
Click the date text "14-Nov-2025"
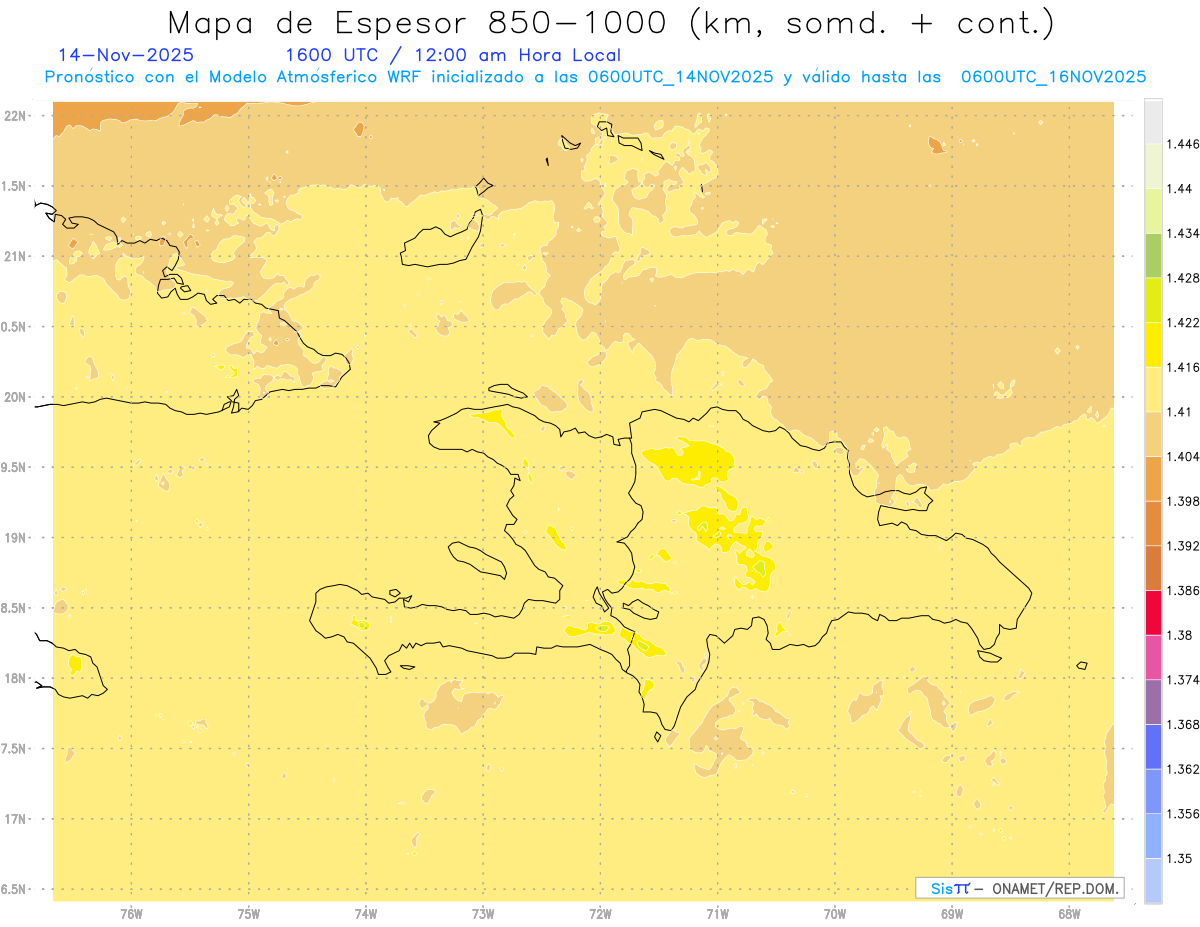(127, 55)
